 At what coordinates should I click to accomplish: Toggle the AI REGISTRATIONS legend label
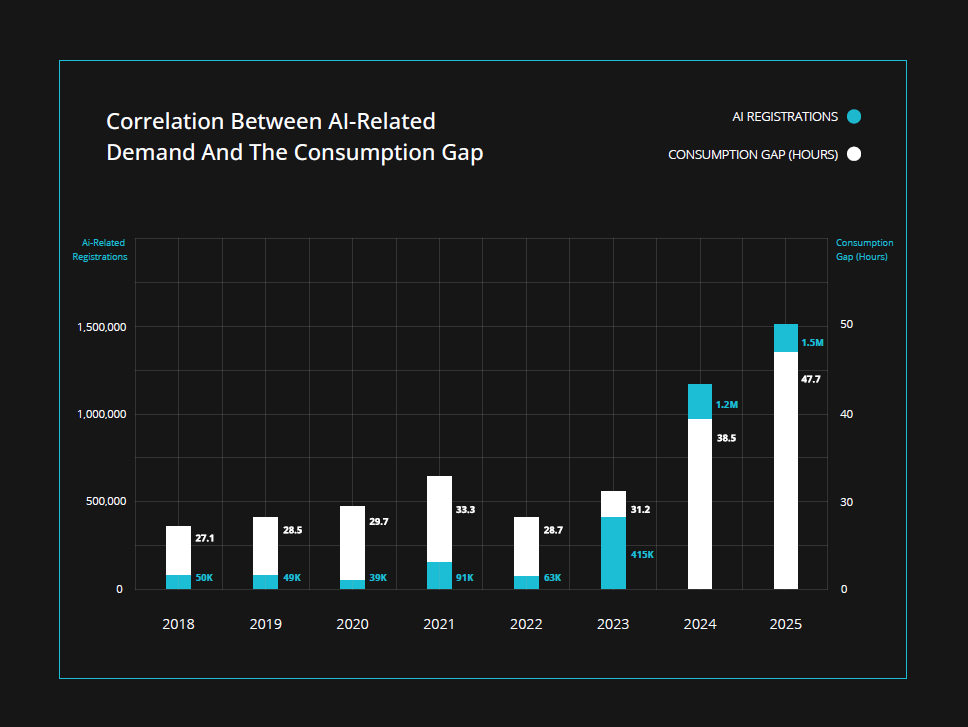tap(784, 117)
